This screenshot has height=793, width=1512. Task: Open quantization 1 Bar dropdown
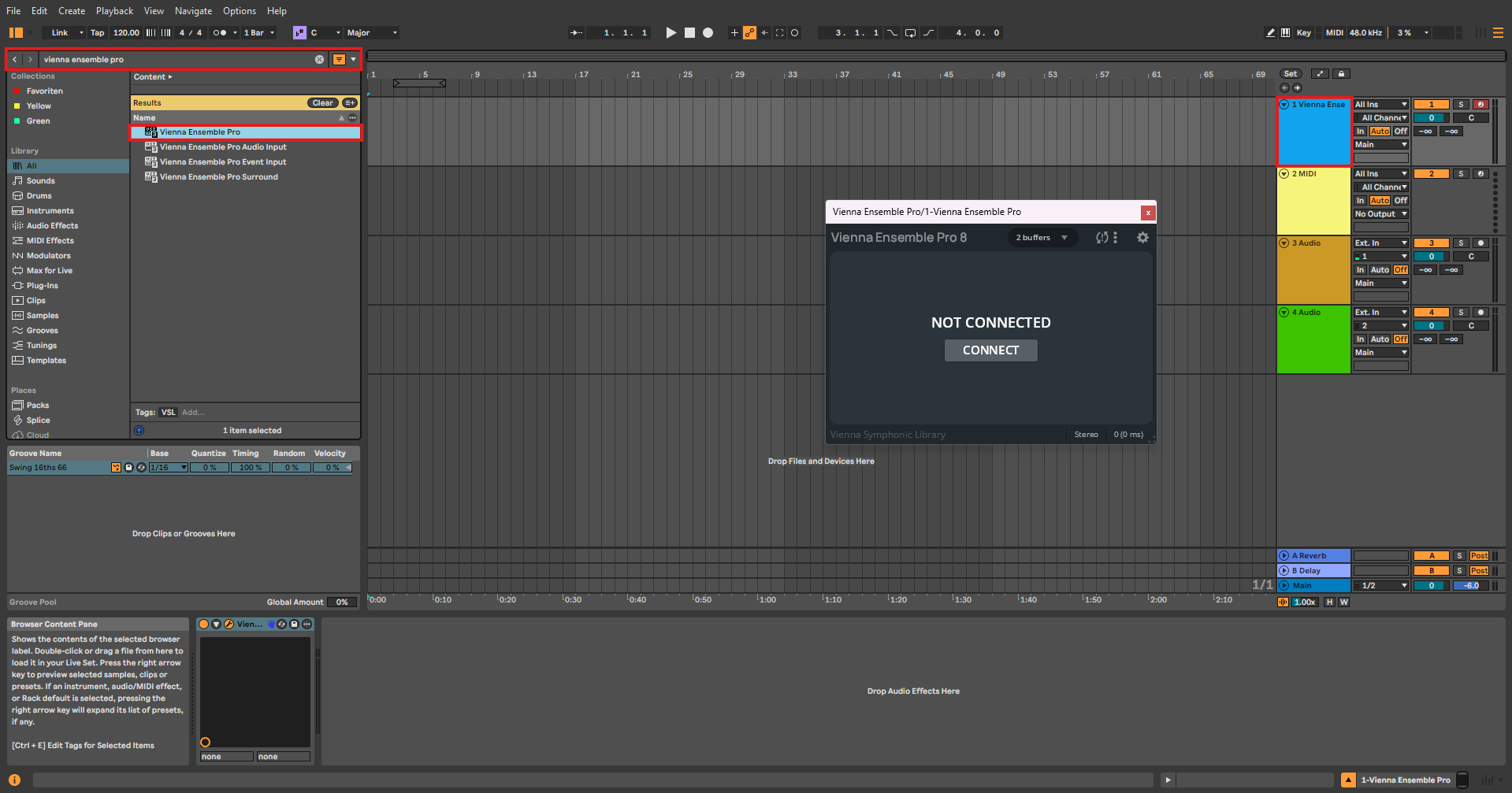(259, 33)
